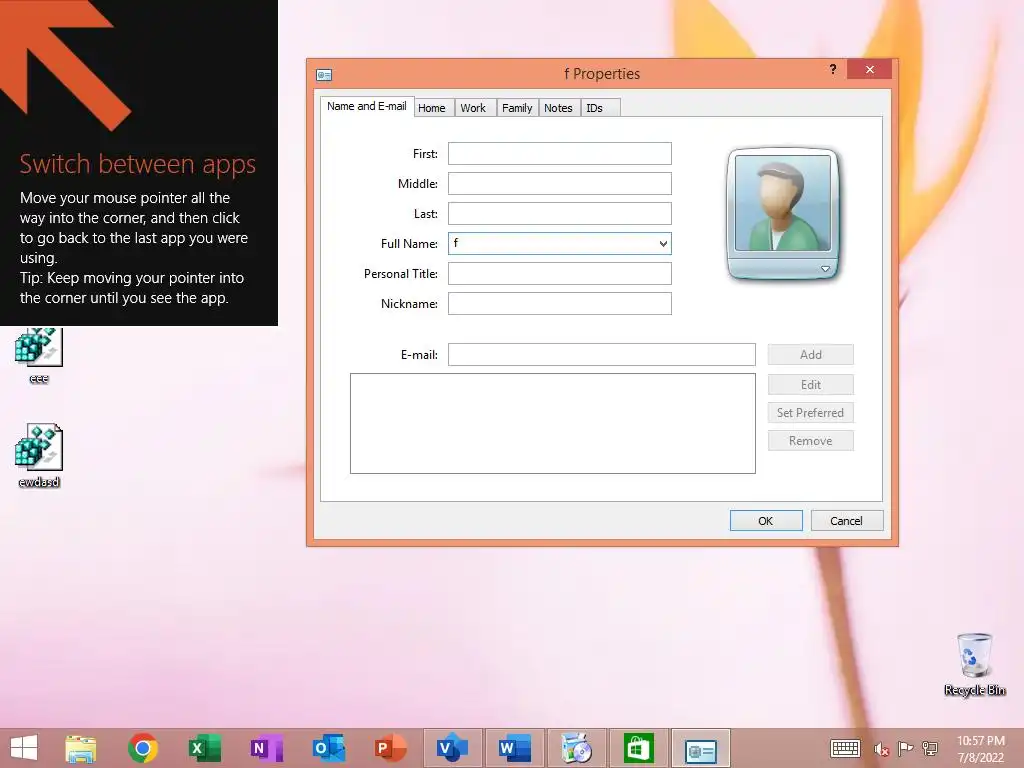Click the muted volume tray icon
The height and width of the screenshot is (768, 1024).
tap(882, 749)
